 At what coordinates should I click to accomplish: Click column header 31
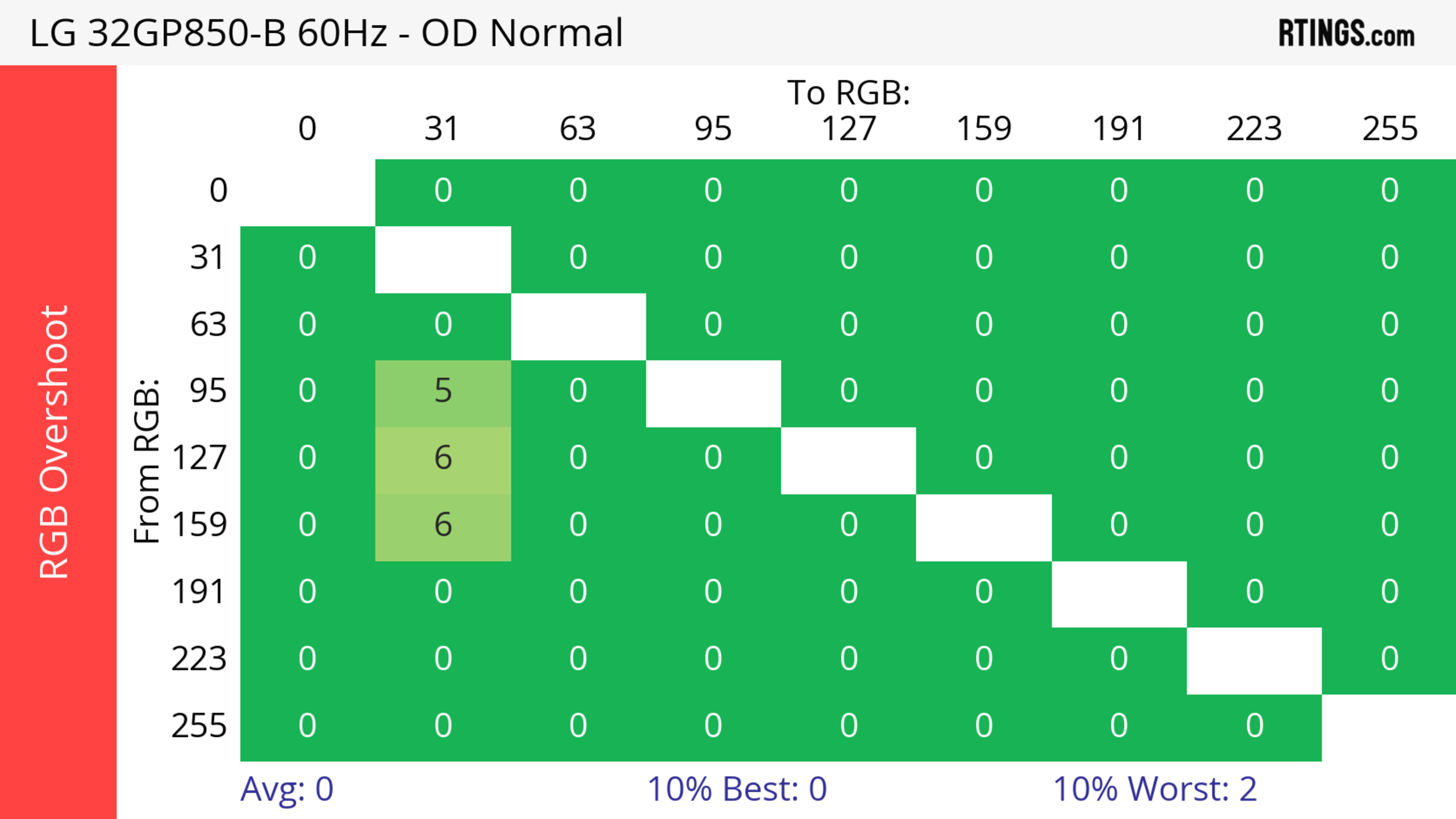(x=441, y=129)
